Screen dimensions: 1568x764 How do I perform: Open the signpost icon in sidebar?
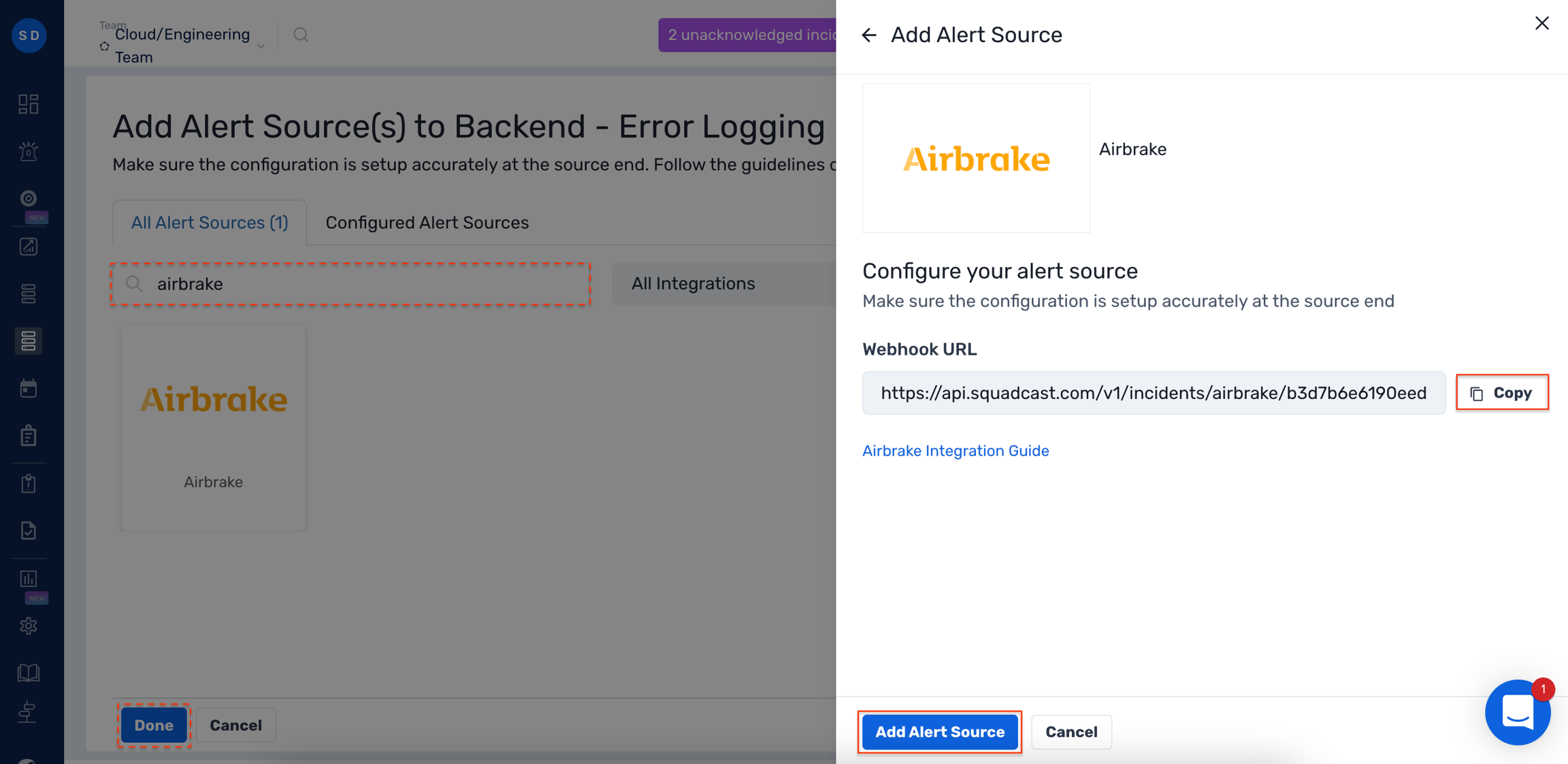(x=29, y=712)
